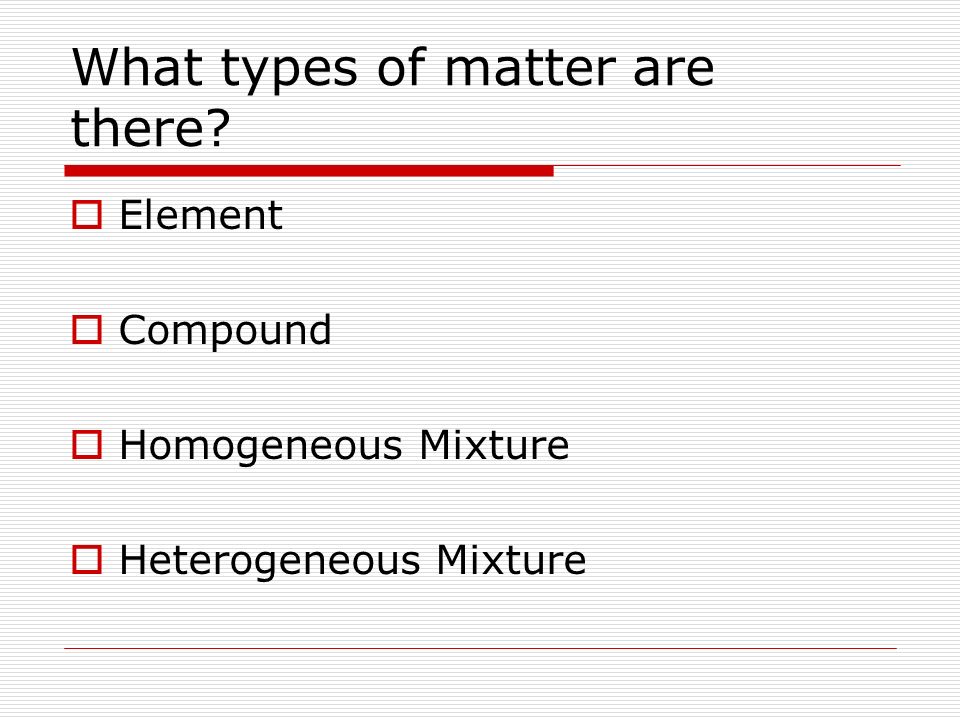Click the thin red line at the slide bottom
This screenshot has height=720, width=960.
(481, 648)
